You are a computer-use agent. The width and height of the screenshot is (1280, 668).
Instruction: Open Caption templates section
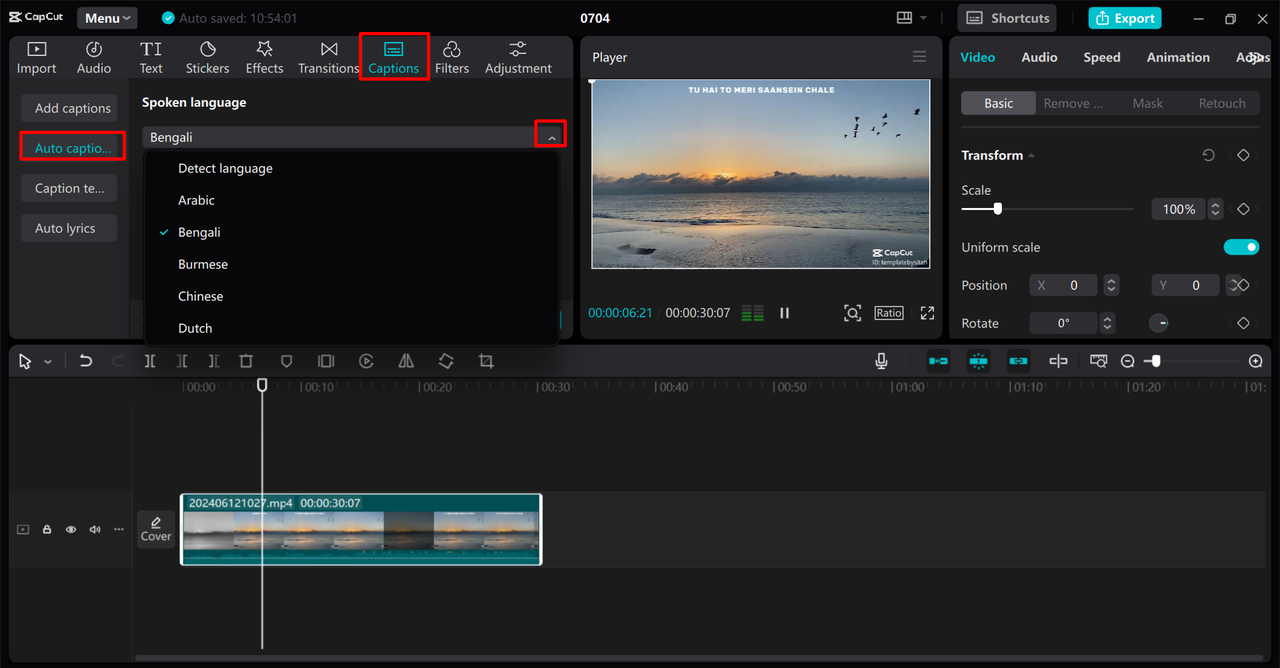coord(70,188)
